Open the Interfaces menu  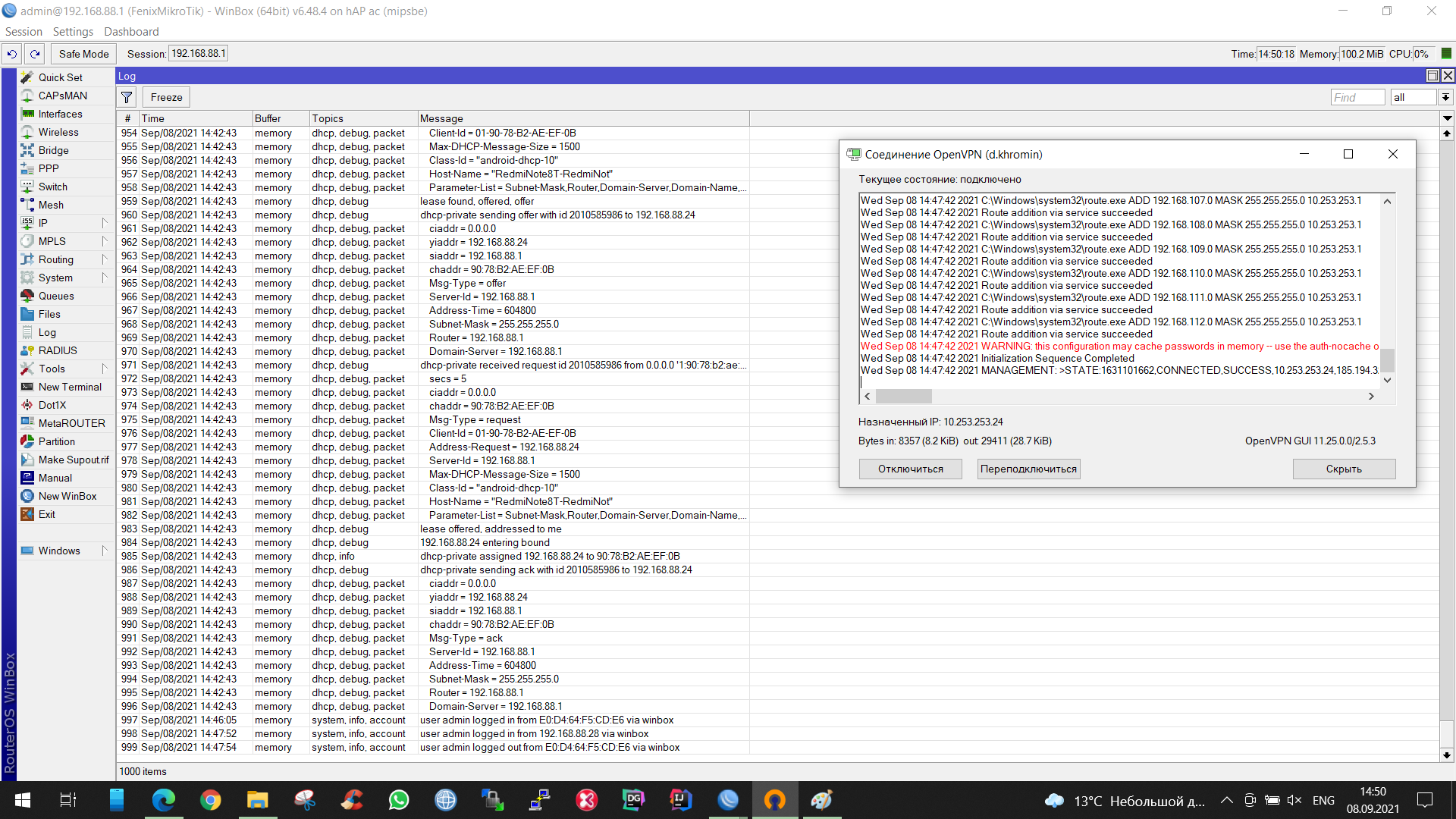[x=60, y=114]
